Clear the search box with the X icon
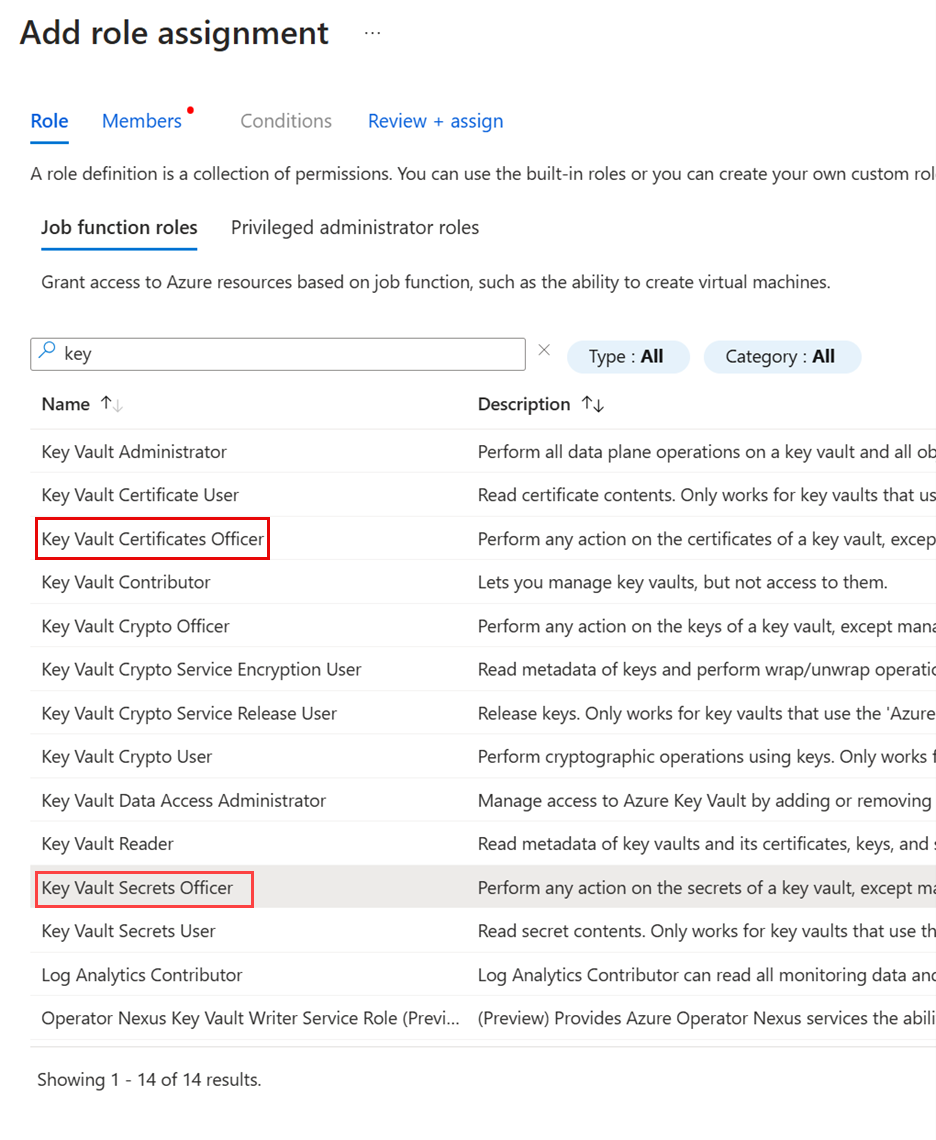Viewport: 936px width, 1140px height. [544, 350]
